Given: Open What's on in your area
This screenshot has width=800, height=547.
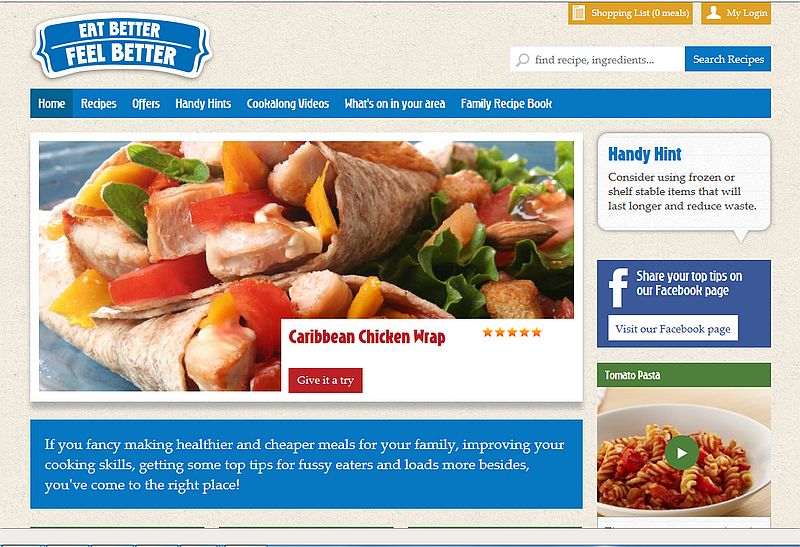Looking at the screenshot, I should coord(394,104).
